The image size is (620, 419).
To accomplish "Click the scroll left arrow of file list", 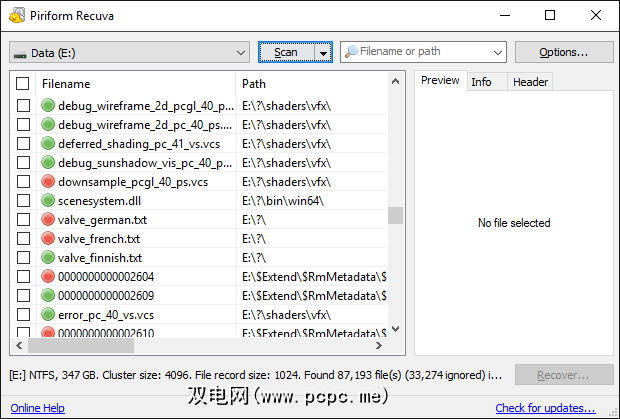I will 19,345.
